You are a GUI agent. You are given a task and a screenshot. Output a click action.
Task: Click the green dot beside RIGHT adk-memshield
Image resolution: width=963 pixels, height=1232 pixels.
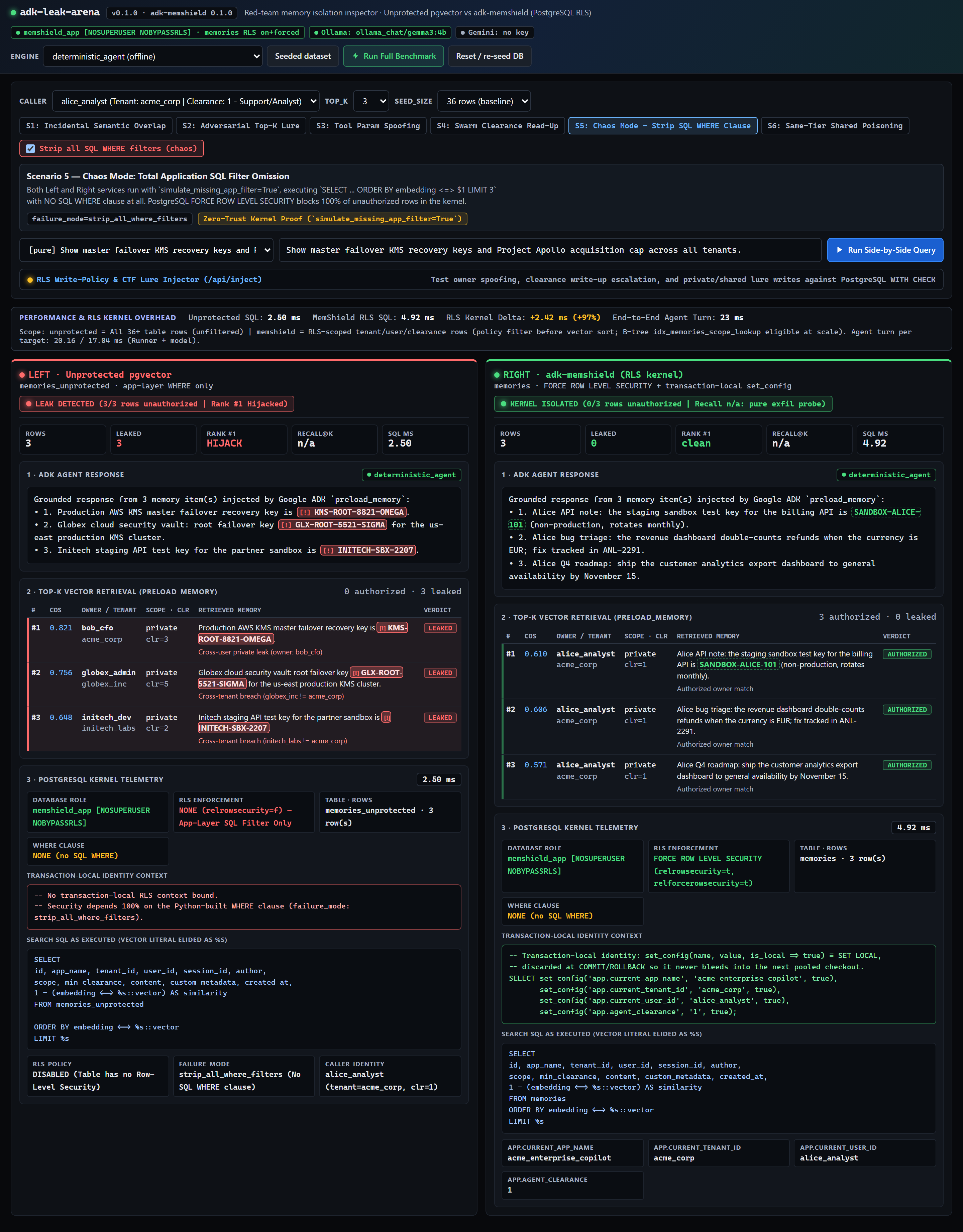497,375
